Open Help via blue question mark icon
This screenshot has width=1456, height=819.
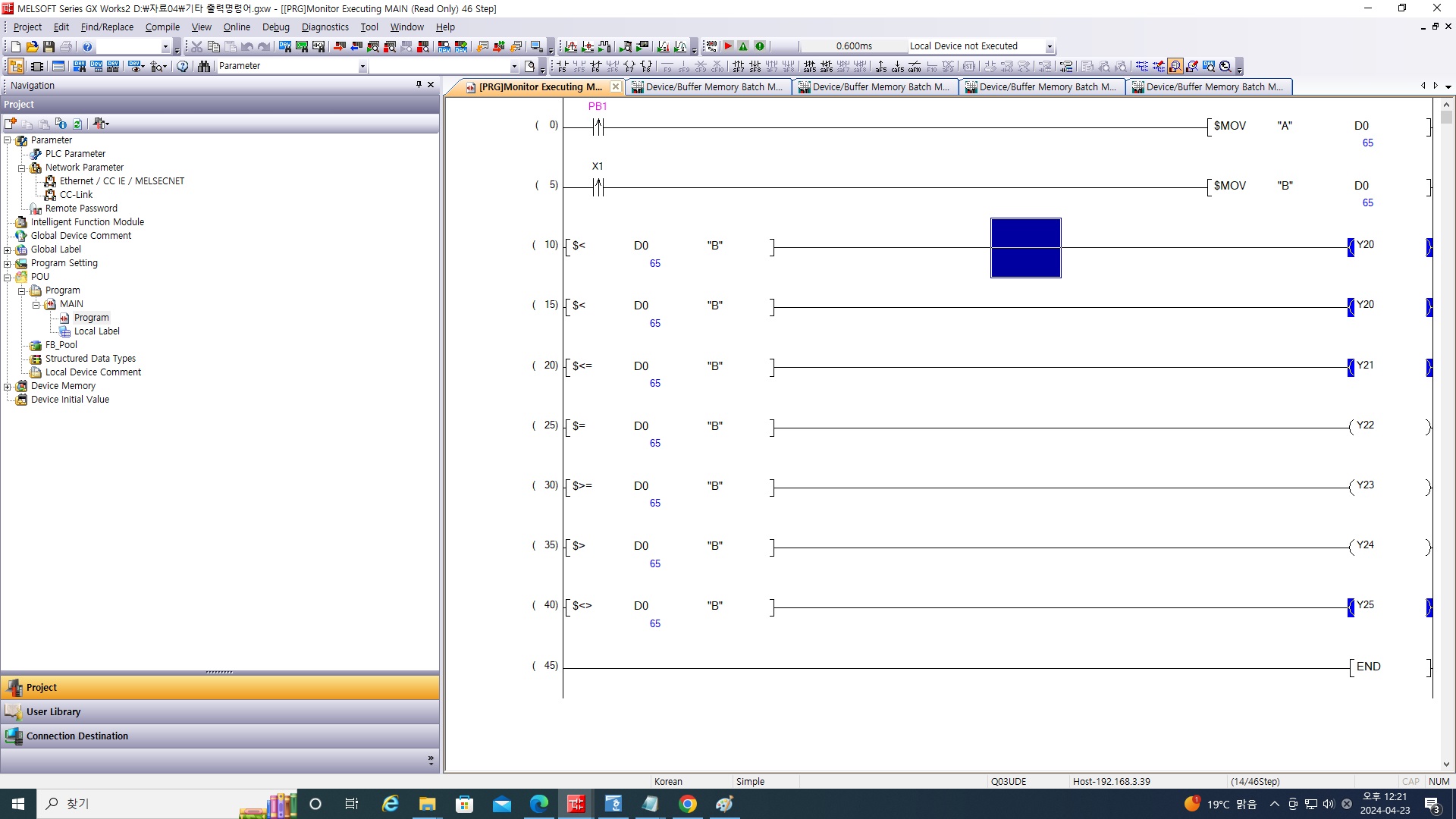[x=87, y=46]
